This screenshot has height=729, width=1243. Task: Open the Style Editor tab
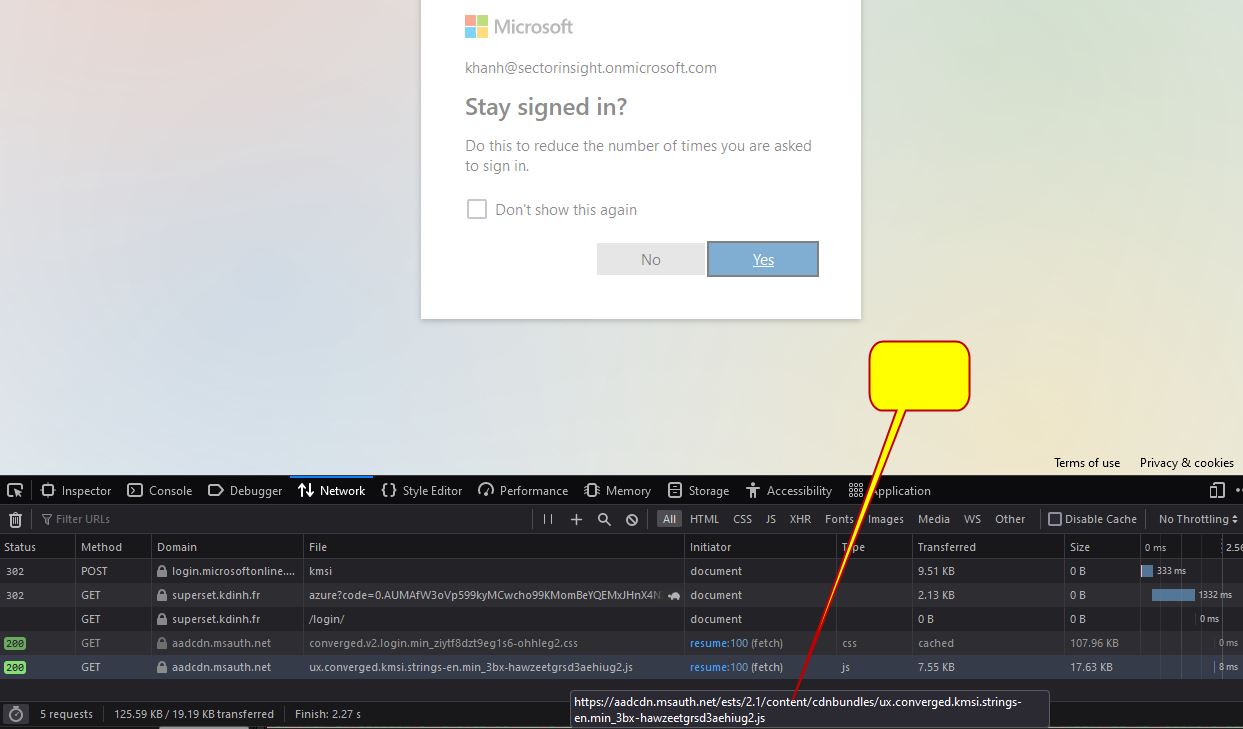click(x=422, y=490)
